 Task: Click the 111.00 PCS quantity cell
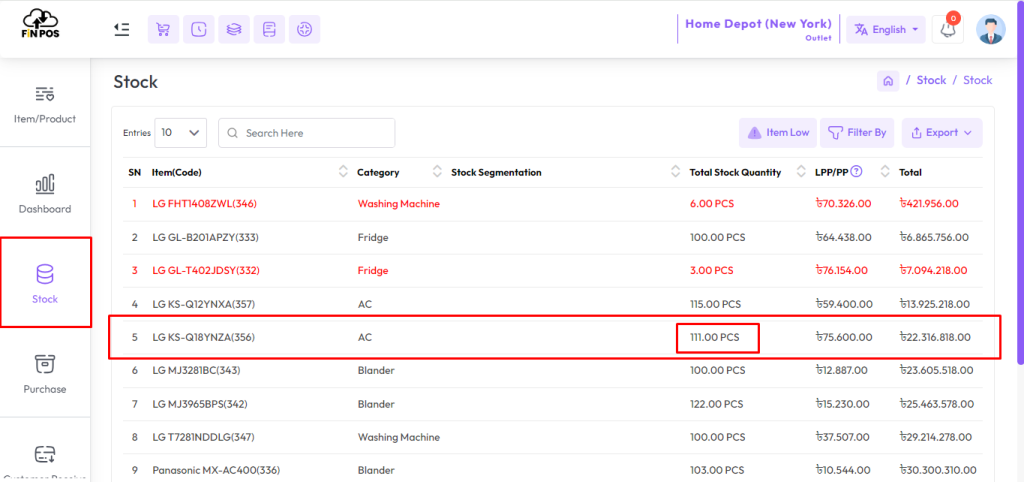click(715, 338)
